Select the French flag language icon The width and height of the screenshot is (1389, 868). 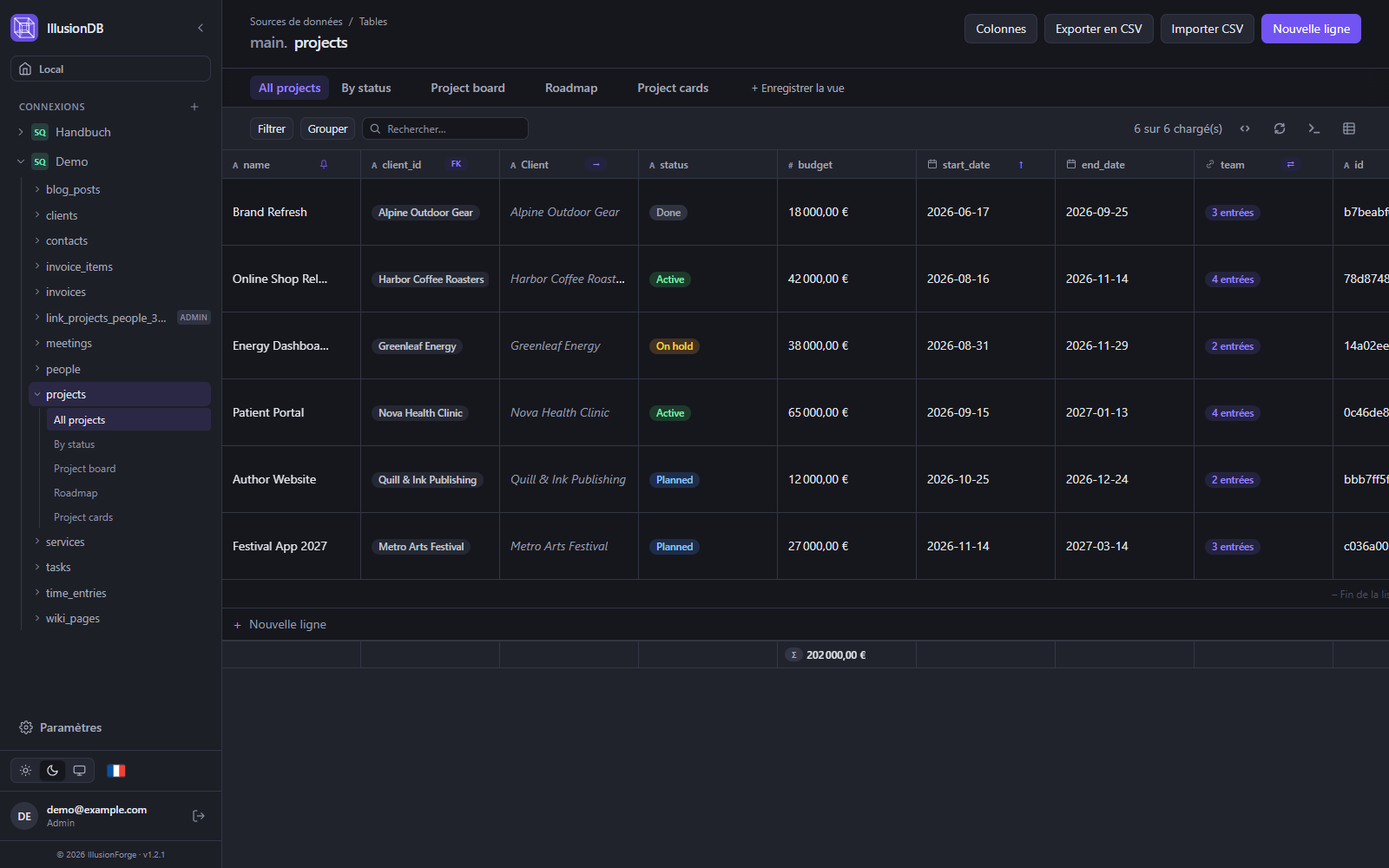click(116, 771)
